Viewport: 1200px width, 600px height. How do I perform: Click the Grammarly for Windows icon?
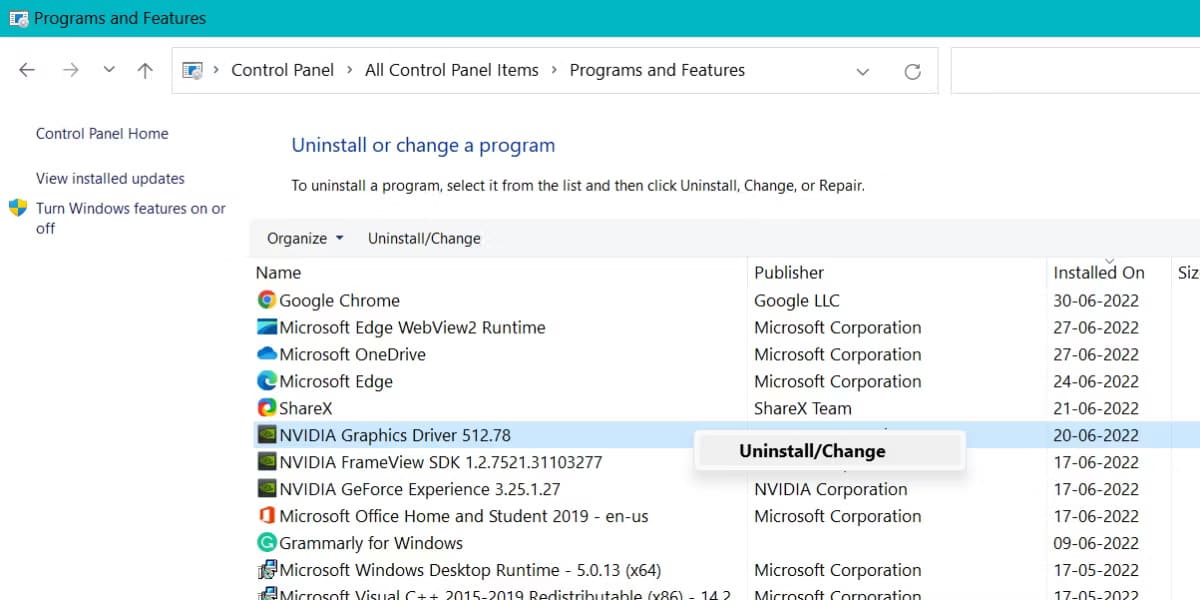(267, 543)
